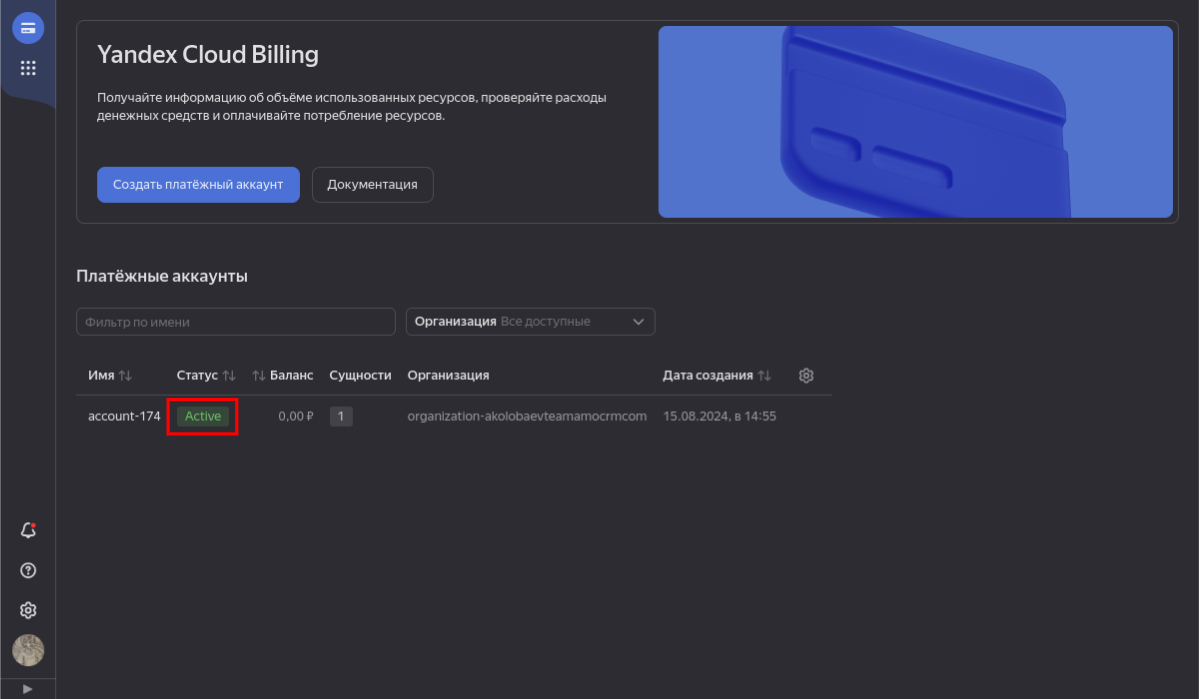Click the billing card banner illustration

click(x=915, y=122)
